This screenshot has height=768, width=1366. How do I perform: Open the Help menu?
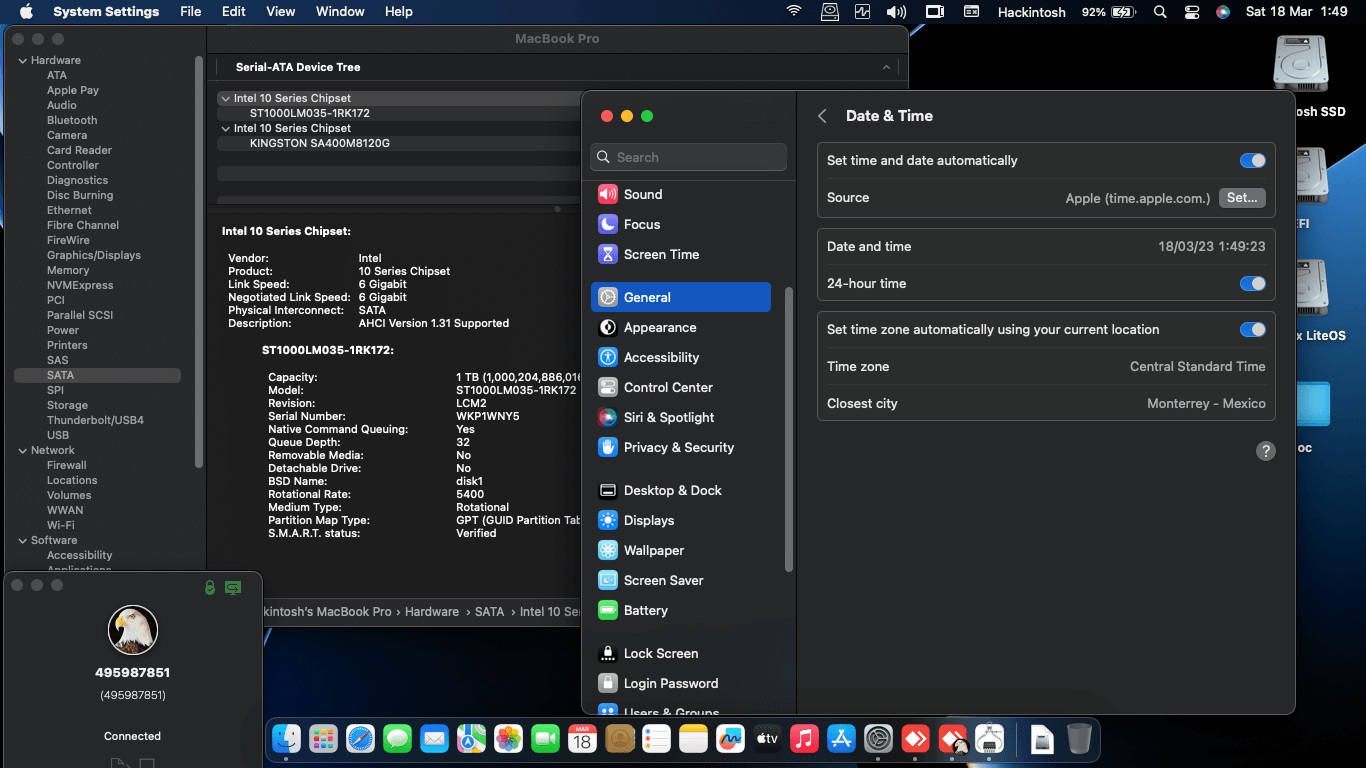pos(399,12)
